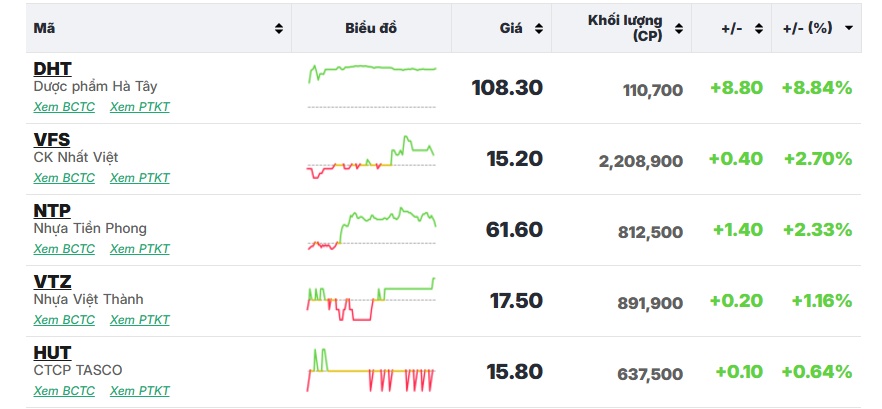Click the Biểu đồ column header
Viewport: 882px width, 409px height.
click(x=371, y=28)
